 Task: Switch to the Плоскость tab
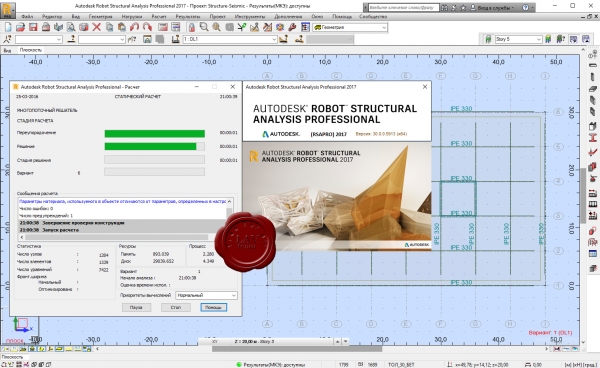31,50
